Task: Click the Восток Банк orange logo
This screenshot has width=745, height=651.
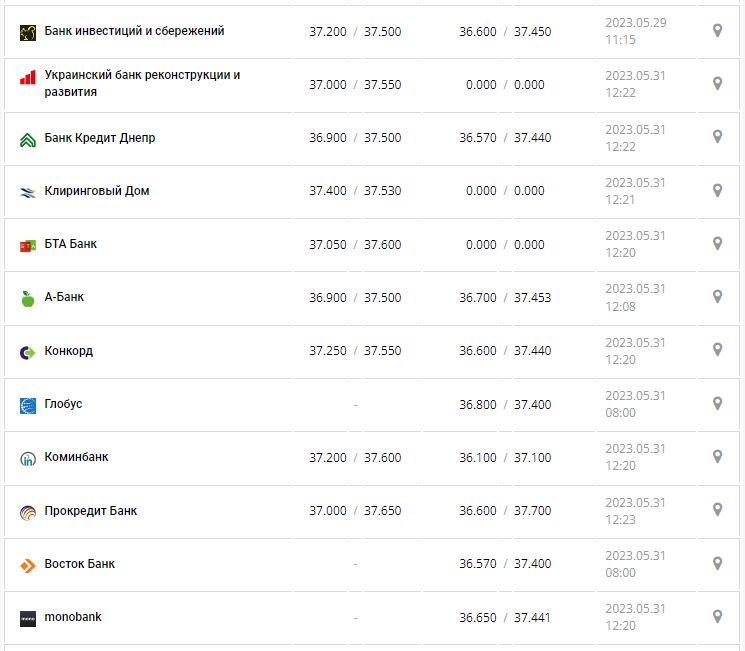Action: point(28,565)
